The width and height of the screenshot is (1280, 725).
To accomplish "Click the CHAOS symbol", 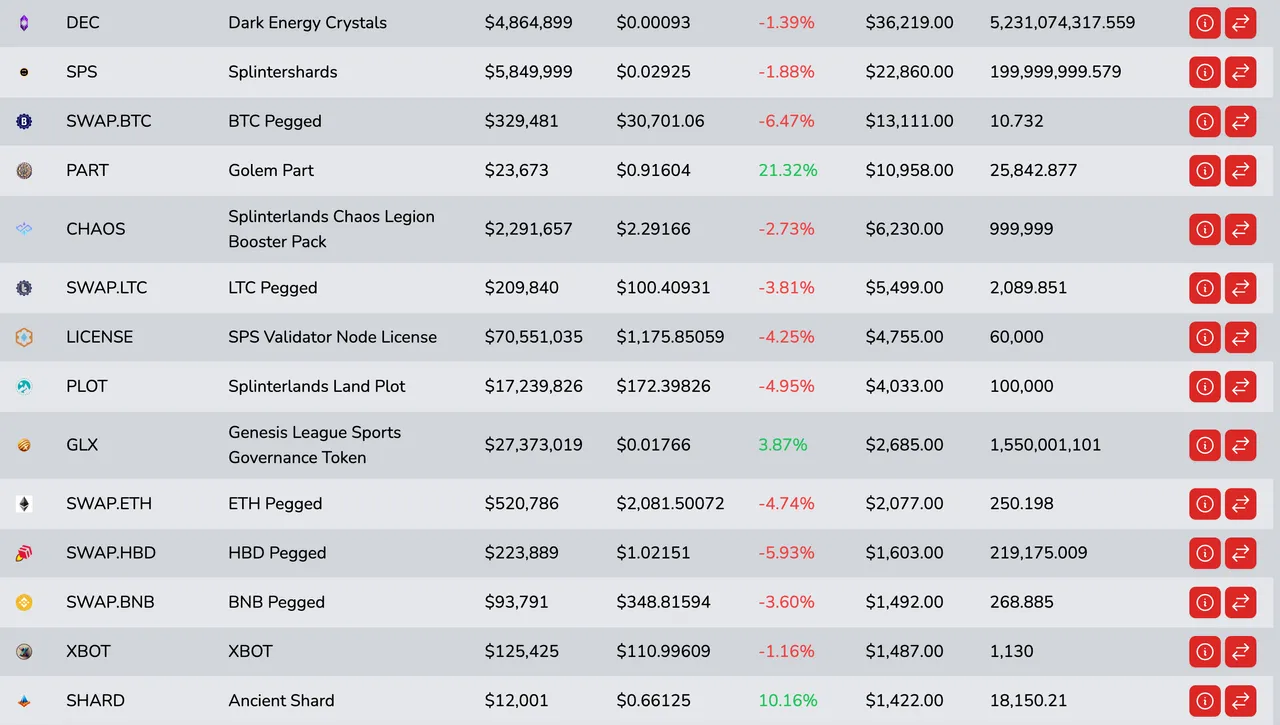I will (96, 229).
